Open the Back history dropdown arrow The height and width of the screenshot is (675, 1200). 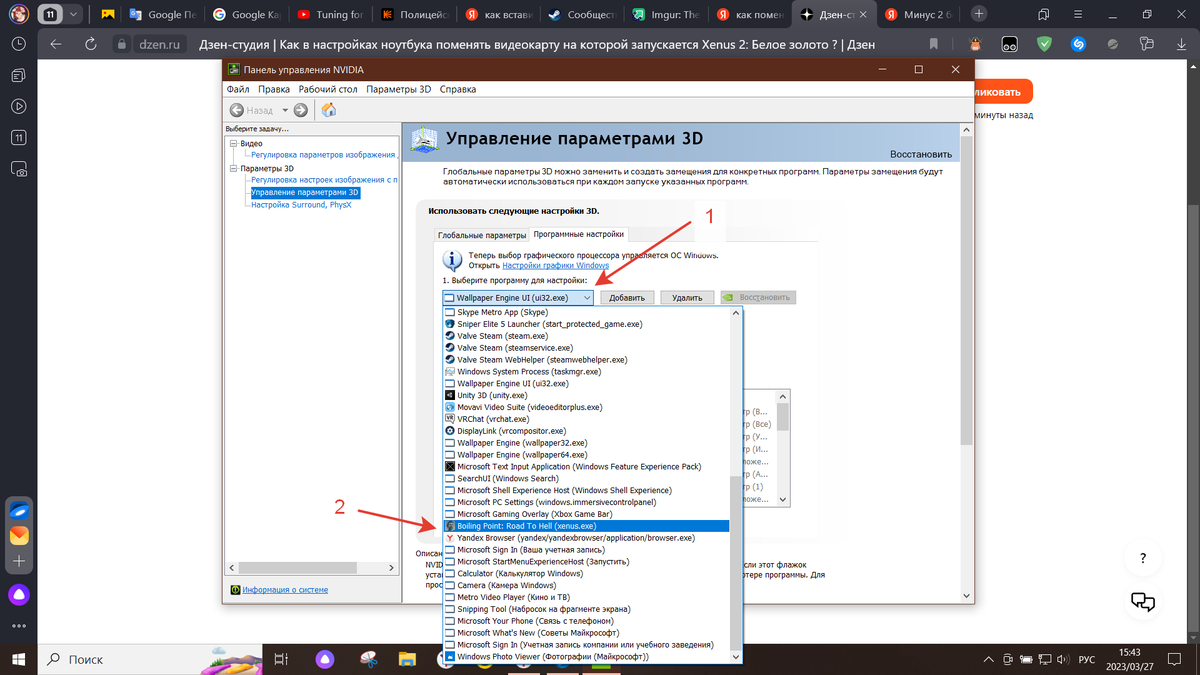285,110
